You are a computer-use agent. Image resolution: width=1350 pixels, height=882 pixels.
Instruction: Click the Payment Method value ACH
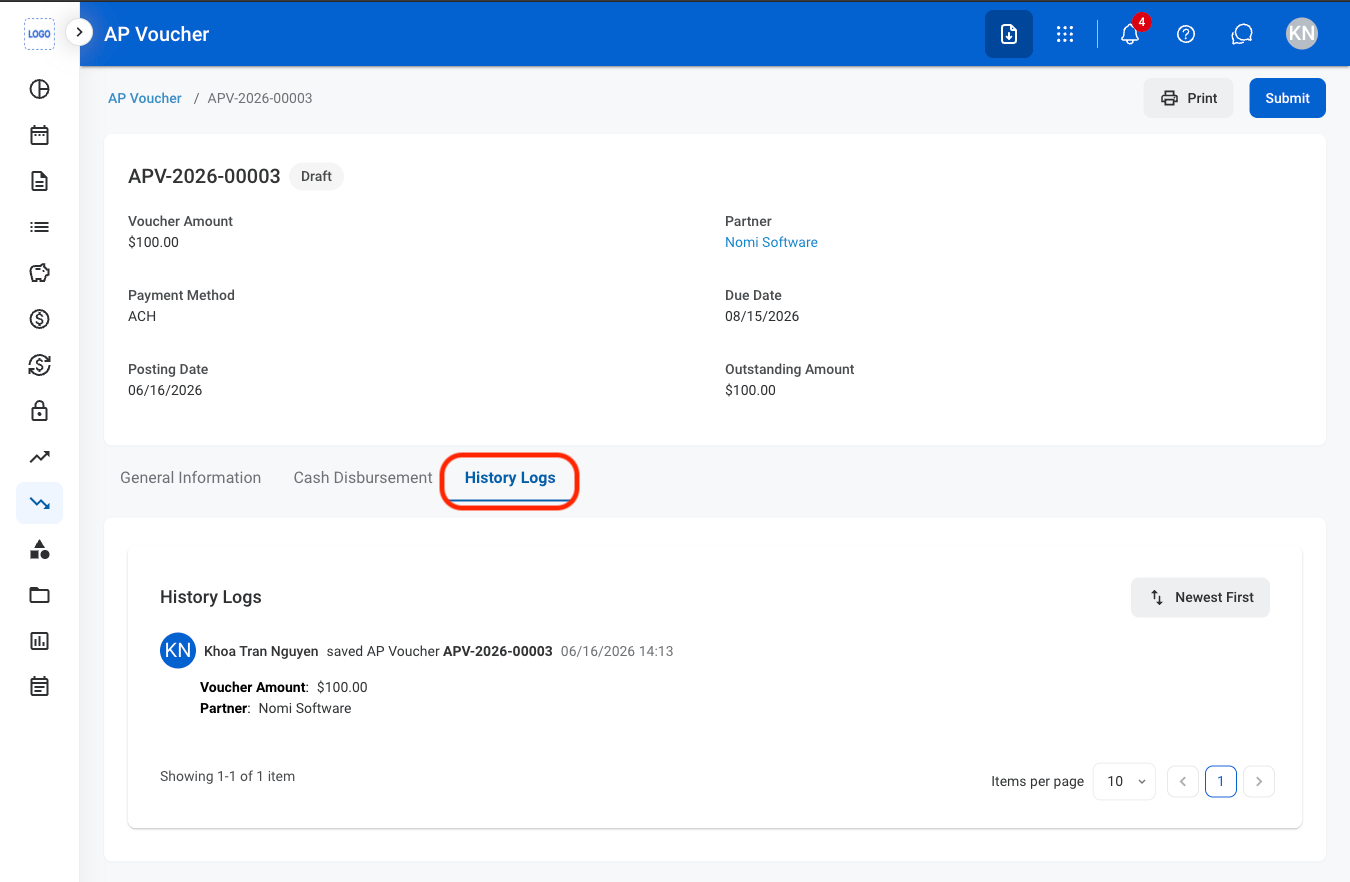[x=142, y=316]
